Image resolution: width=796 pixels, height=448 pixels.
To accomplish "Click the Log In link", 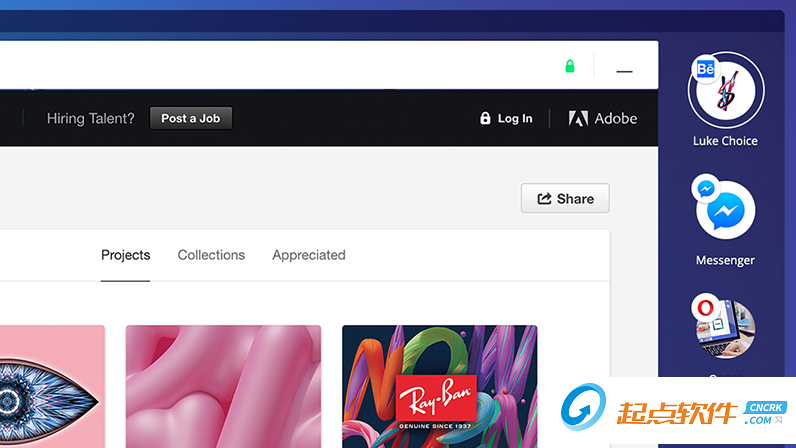I will tap(506, 118).
